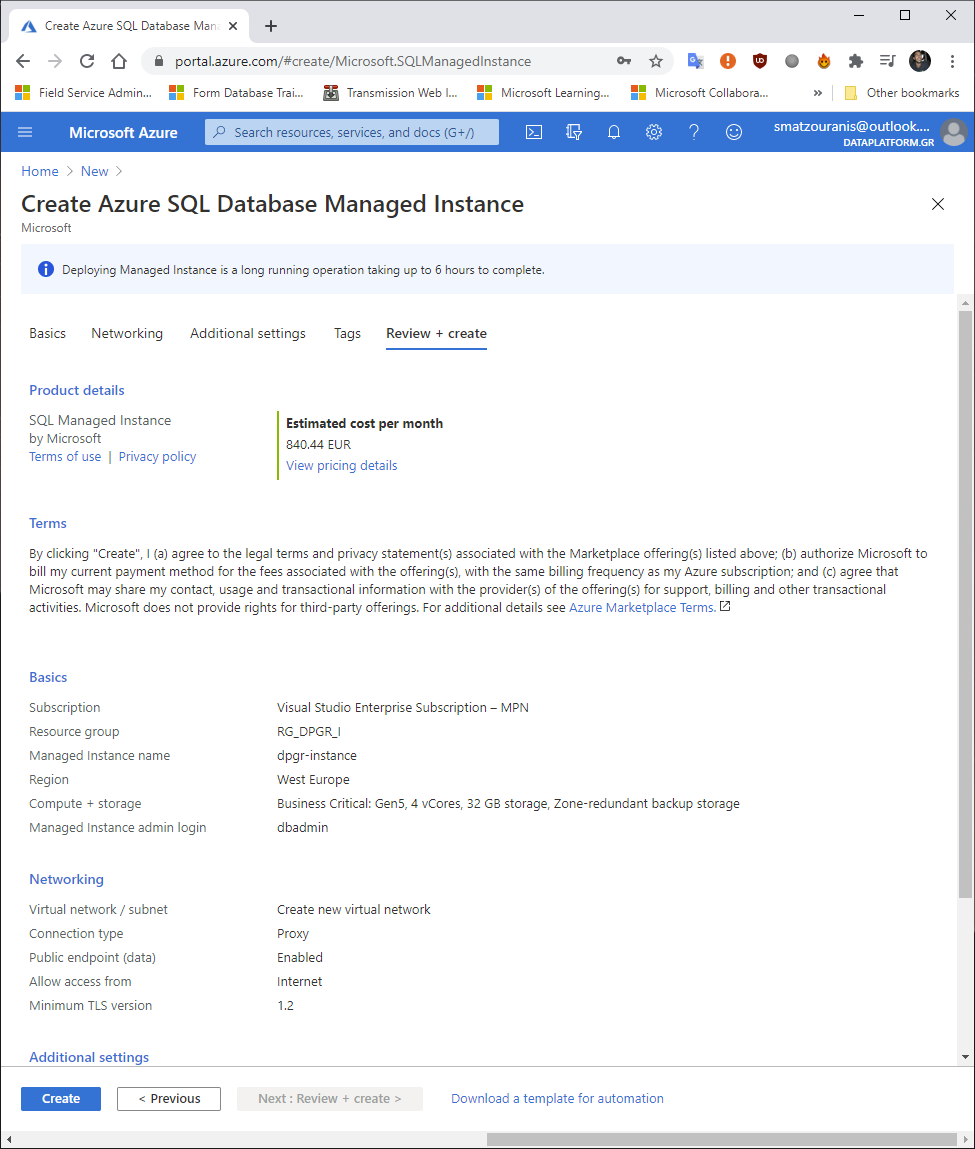Select the Basics tab
975x1149 pixels.
coord(47,333)
